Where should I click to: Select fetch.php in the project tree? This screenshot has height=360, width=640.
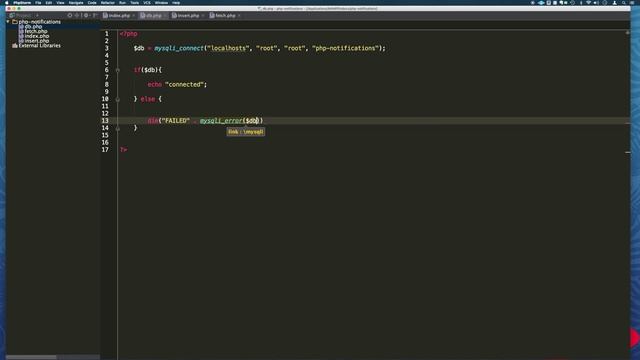coord(36,31)
